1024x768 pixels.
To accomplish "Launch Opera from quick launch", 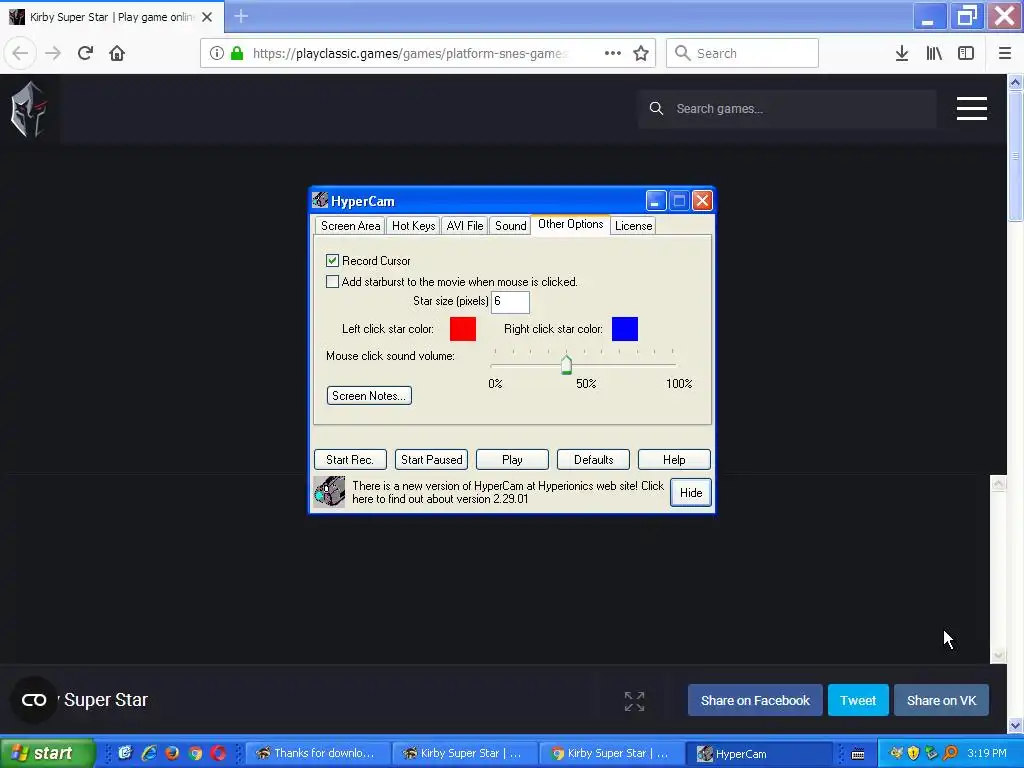I will point(219,753).
